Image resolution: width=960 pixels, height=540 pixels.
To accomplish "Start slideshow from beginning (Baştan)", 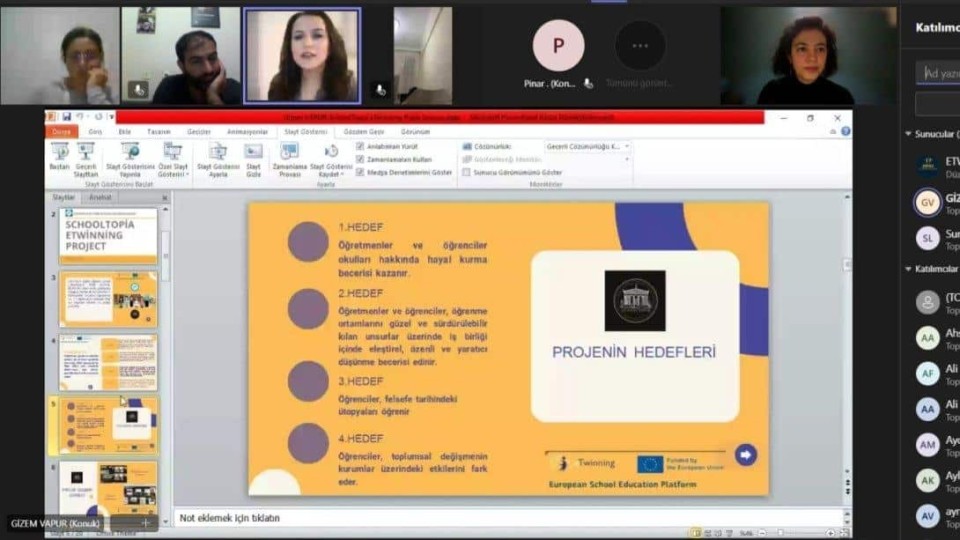I will pos(59,156).
